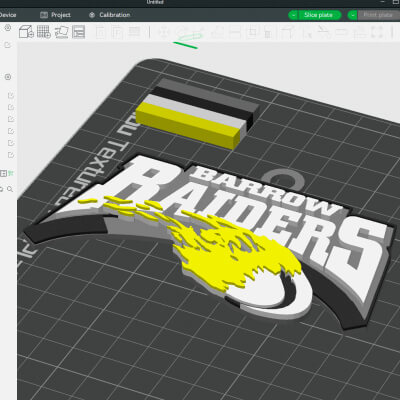Click the filament section settings icon

click(x=8, y=77)
